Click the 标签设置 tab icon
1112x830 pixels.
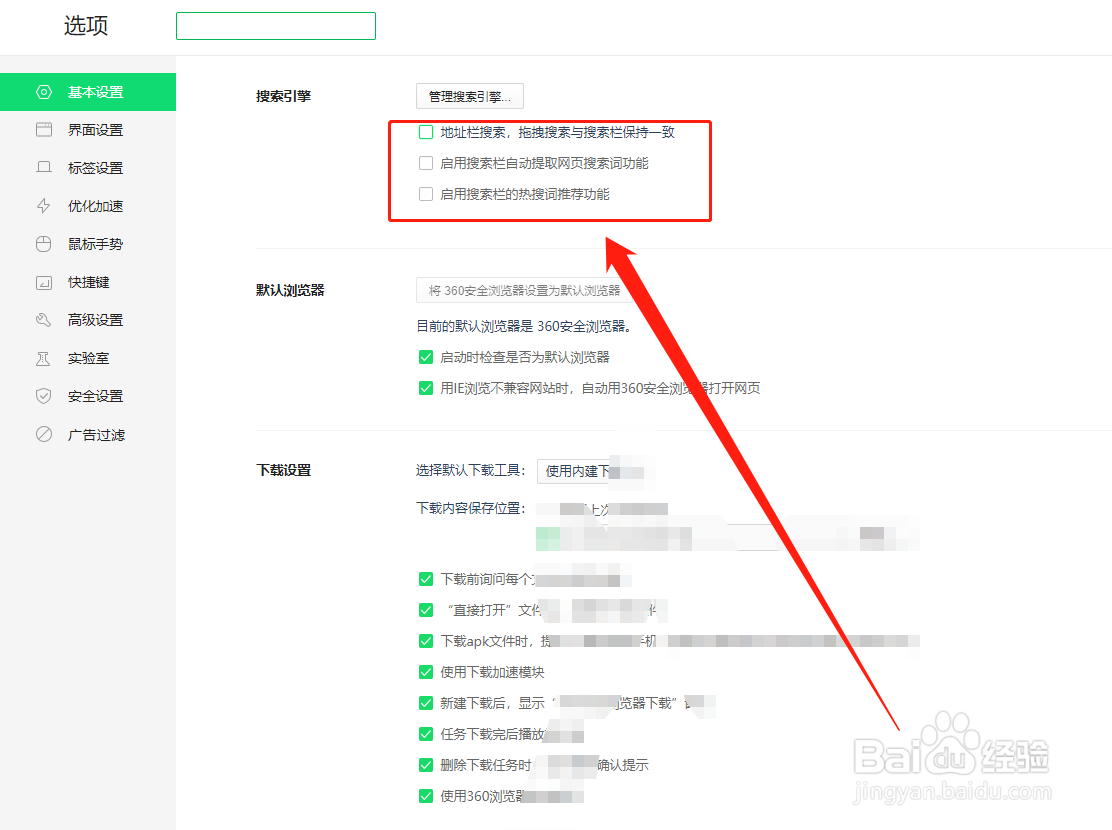pos(44,168)
